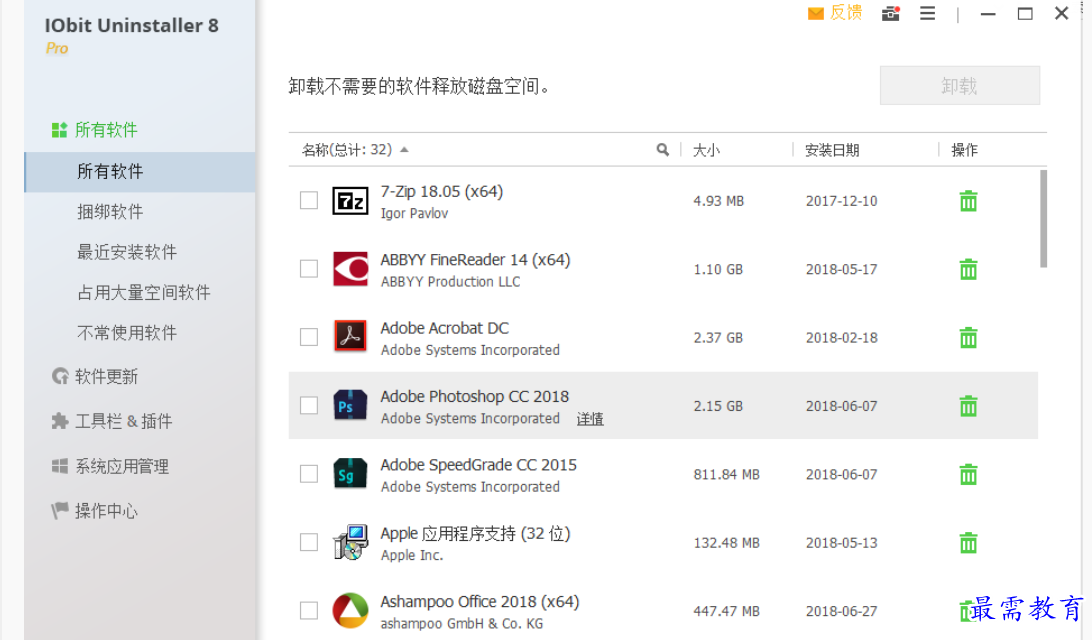This screenshot has height=640, width=1092.
Task: Click the software list vertical scrollbar
Action: click(1043, 219)
